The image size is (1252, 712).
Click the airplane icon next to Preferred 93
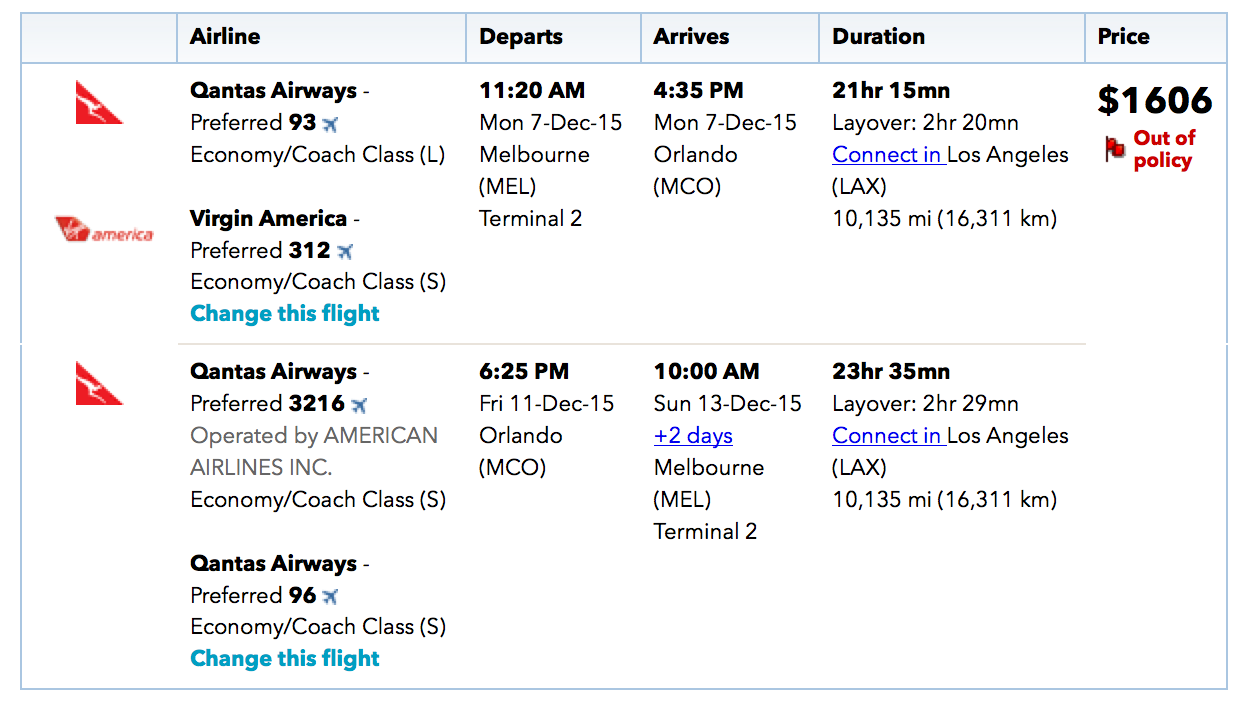point(331,124)
